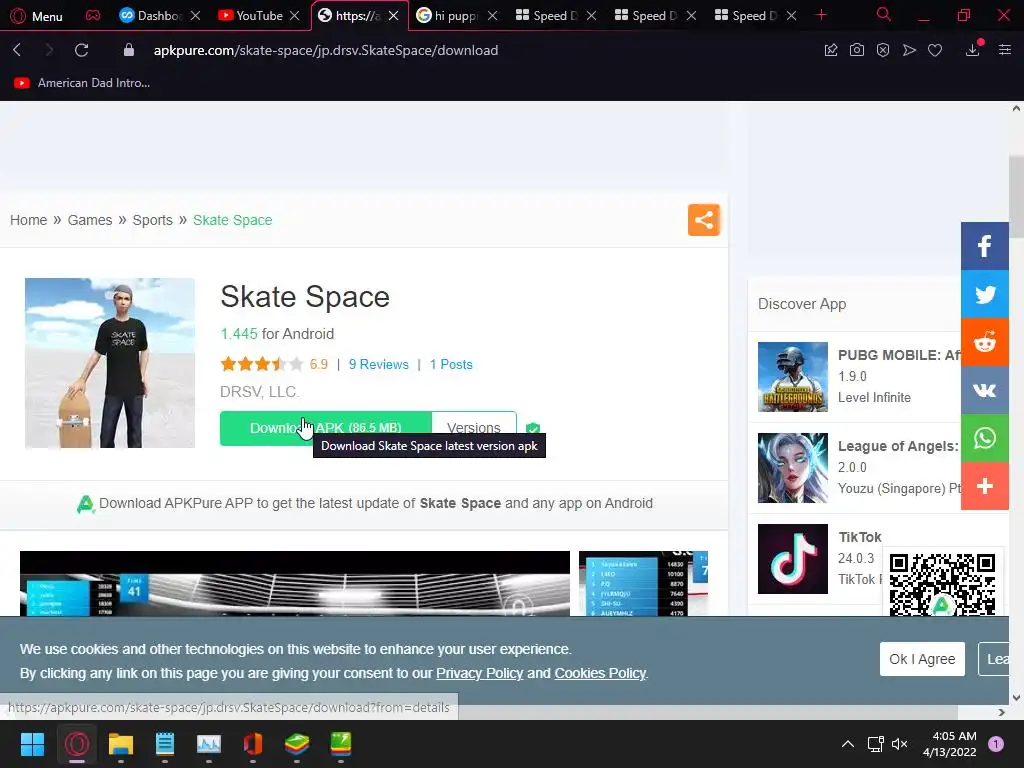This screenshot has height=768, width=1024.
Task: Open a new tab with plus icon
Action: [x=822, y=15]
